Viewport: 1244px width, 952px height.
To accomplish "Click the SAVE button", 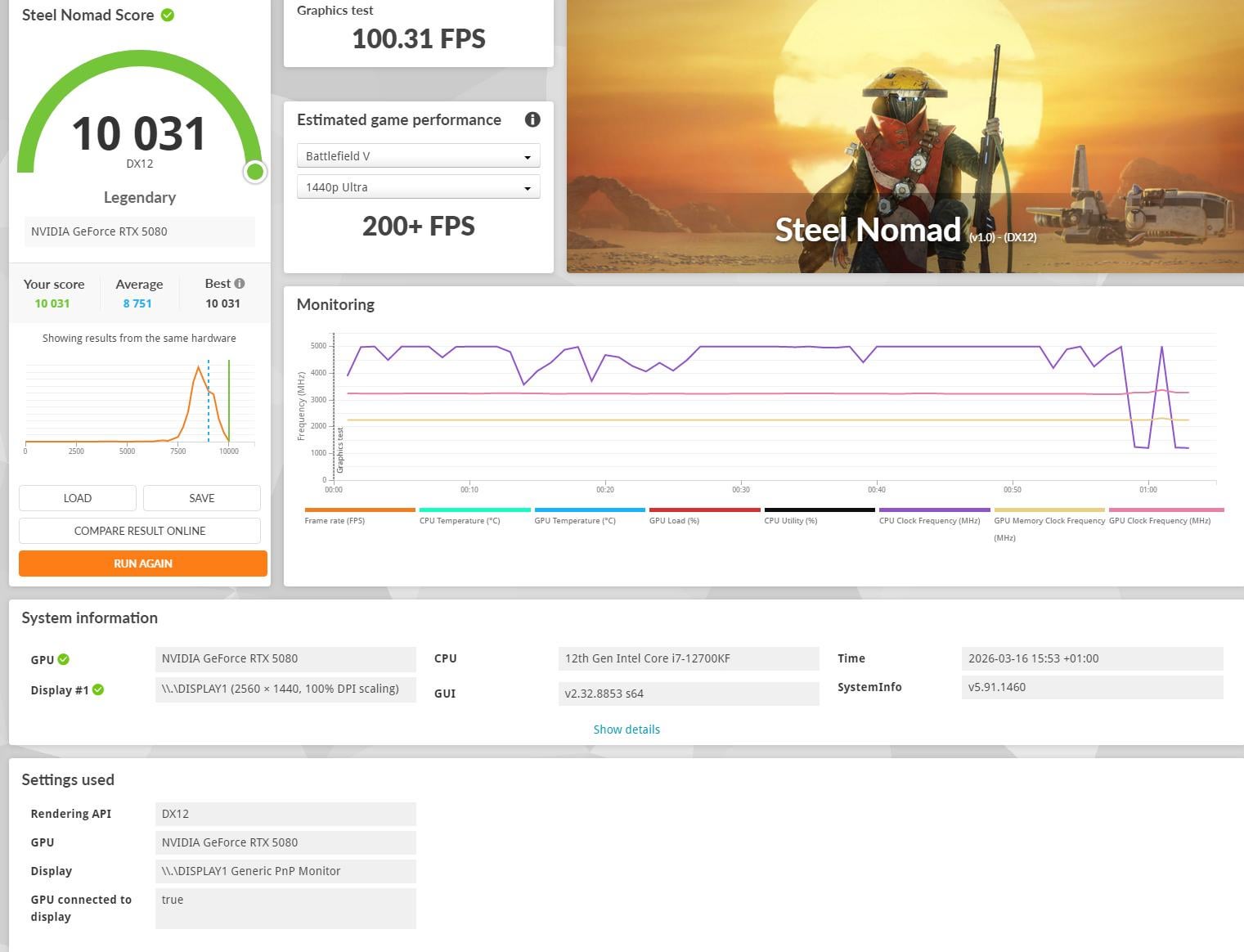I will [x=202, y=498].
